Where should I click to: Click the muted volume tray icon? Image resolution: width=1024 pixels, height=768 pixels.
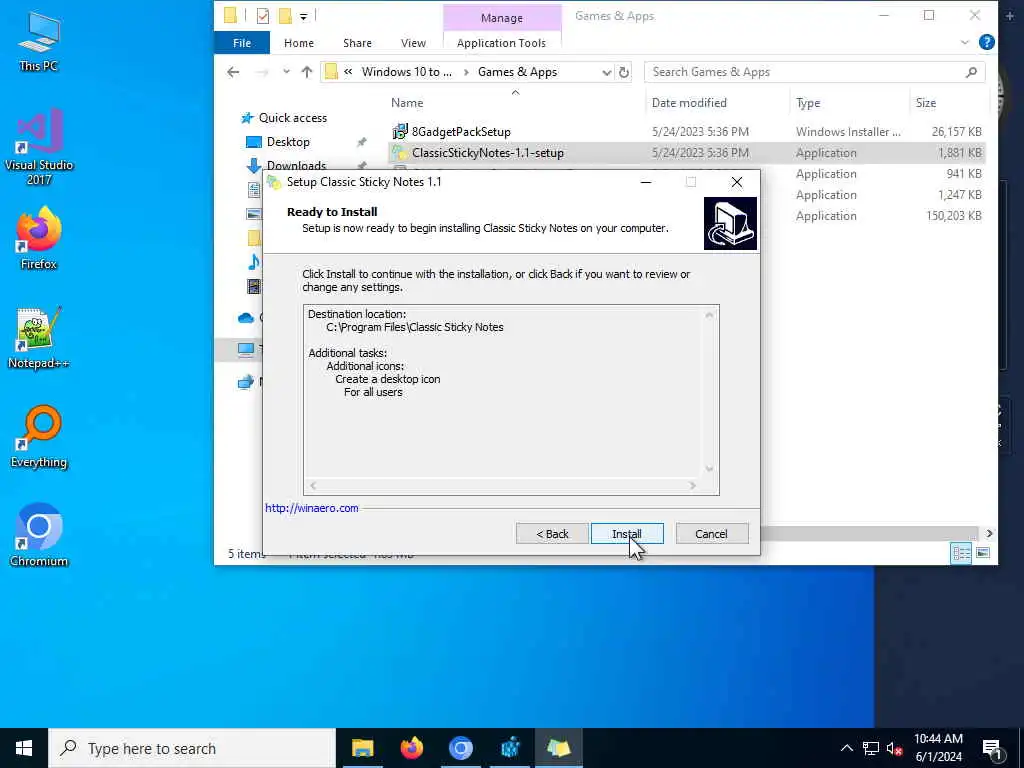(x=894, y=748)
